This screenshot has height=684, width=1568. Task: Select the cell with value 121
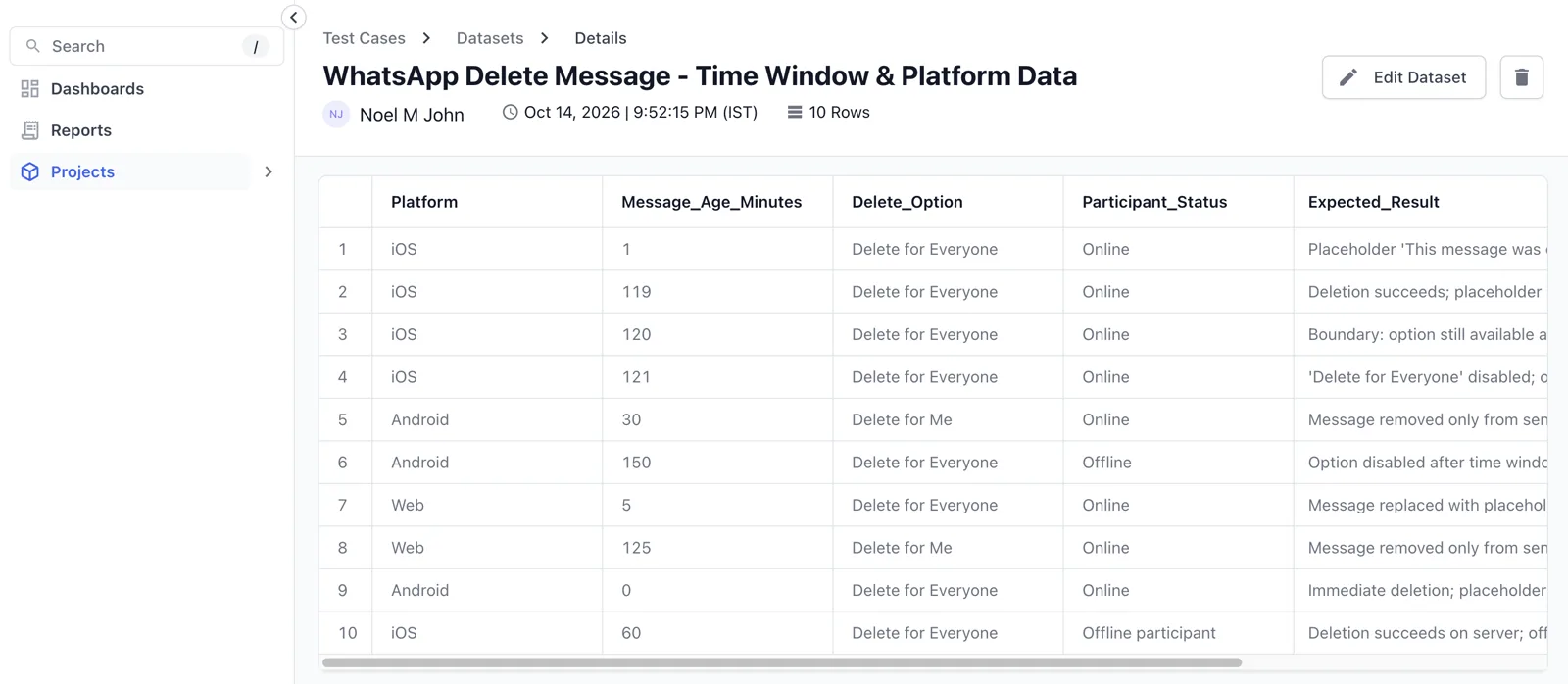(x=717, y=377)
